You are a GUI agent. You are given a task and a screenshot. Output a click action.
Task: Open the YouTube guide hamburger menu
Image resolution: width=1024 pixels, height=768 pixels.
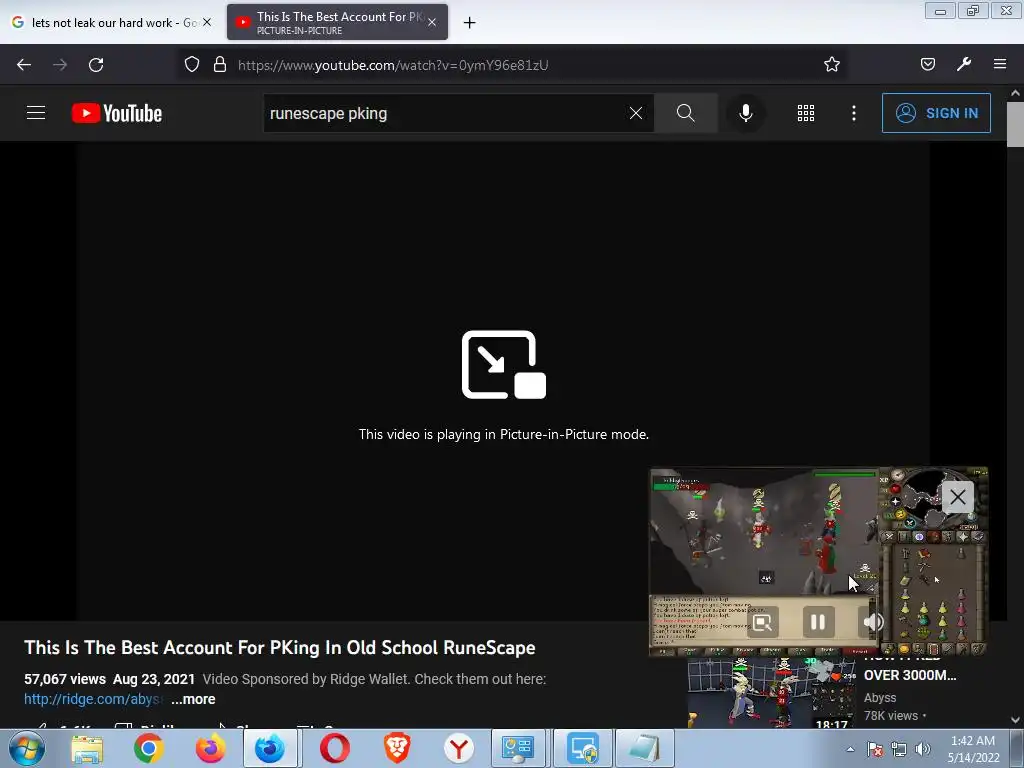(x=36, y=113)
